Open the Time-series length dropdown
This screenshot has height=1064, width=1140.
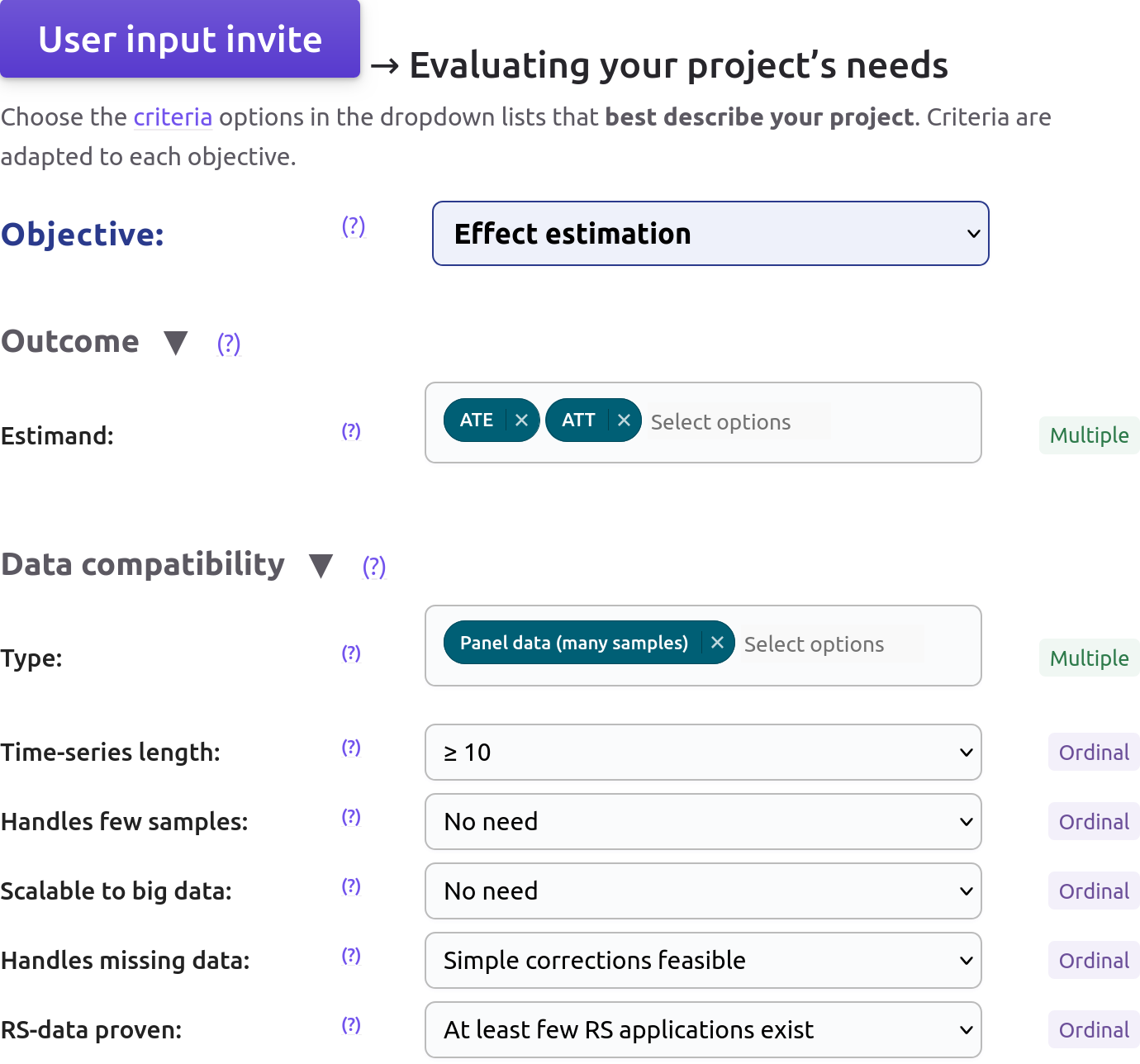(703, 753)
